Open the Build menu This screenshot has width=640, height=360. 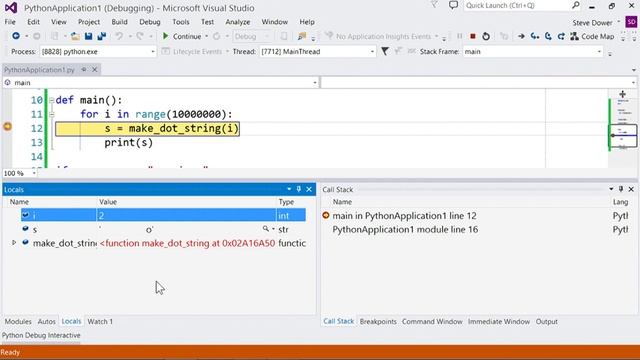click(119, 22)
